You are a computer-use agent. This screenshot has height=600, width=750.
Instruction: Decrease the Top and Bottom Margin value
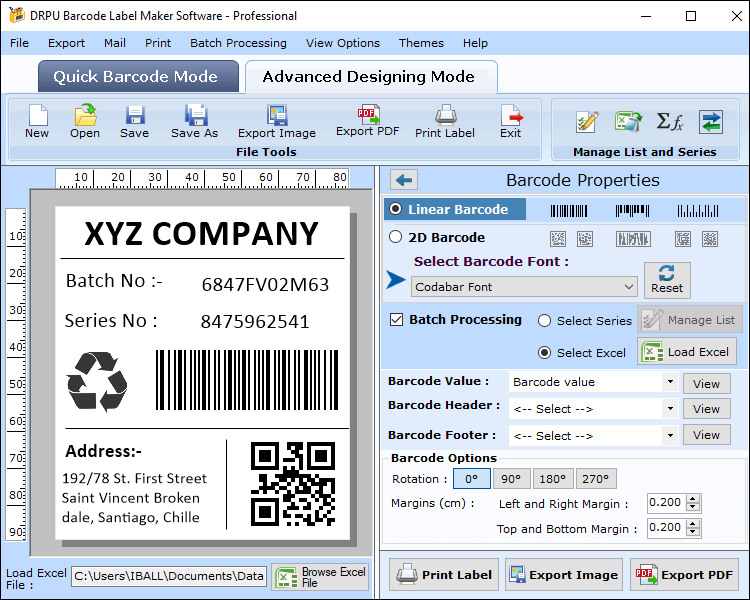[693, 532]
